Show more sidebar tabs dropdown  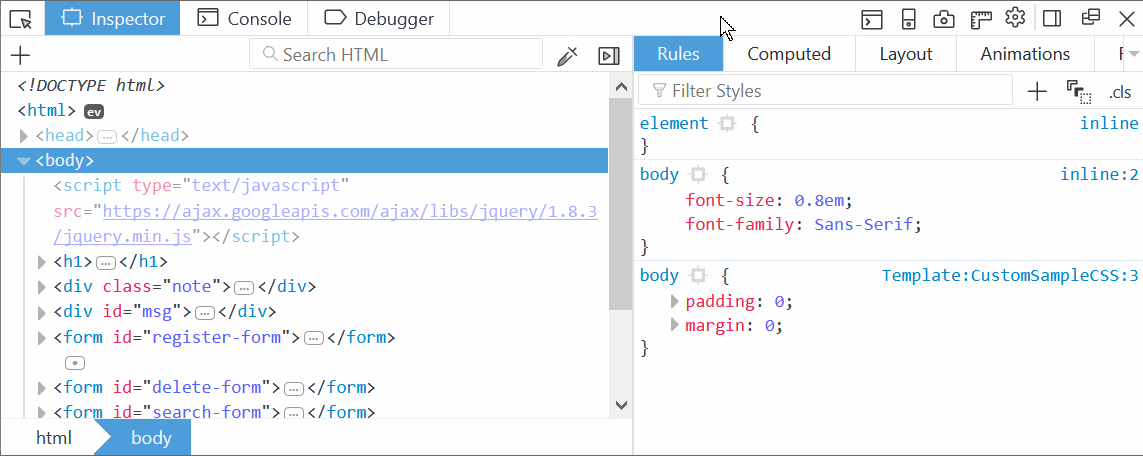tap(1133, 54)
